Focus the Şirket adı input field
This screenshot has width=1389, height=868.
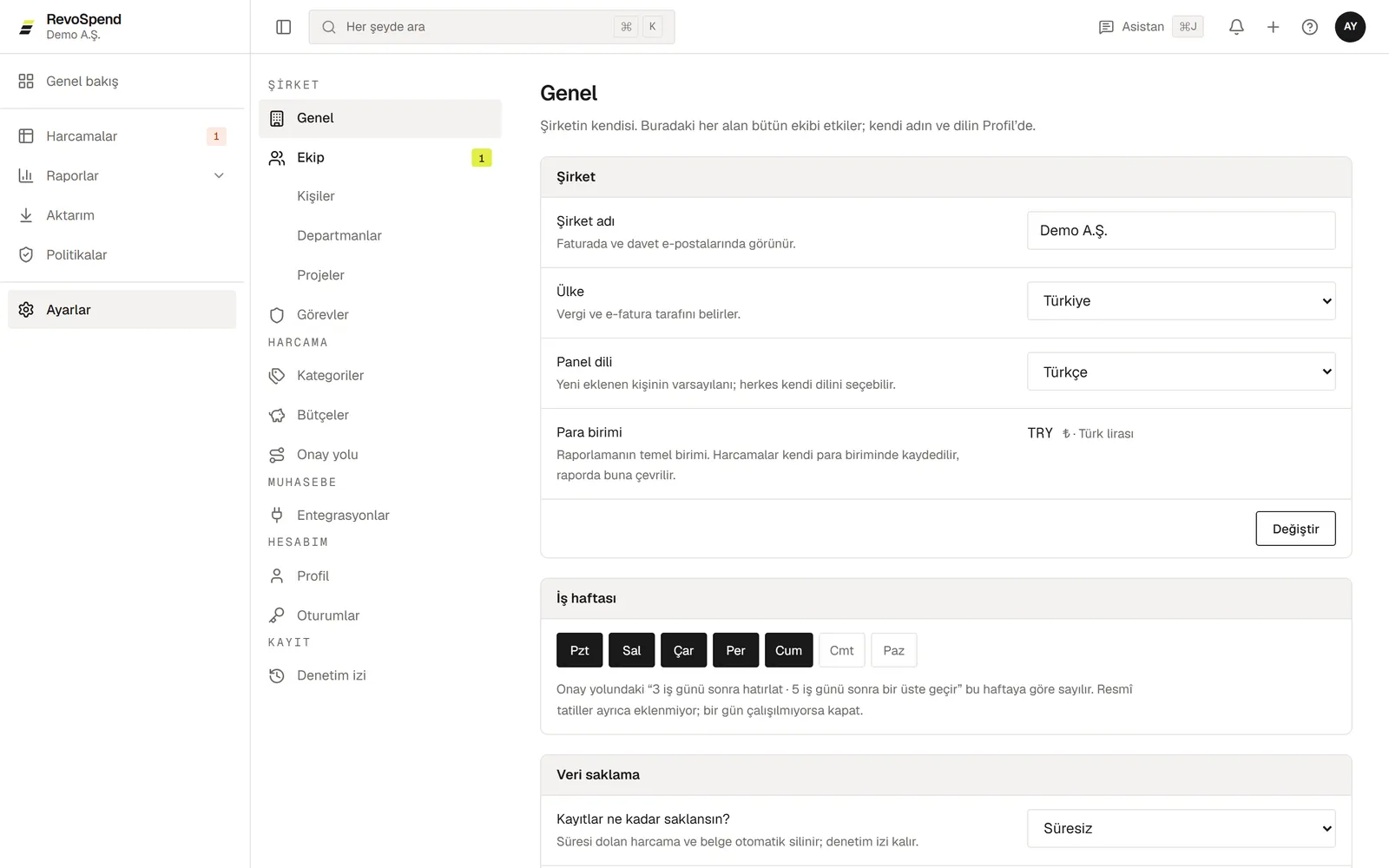1181,231
